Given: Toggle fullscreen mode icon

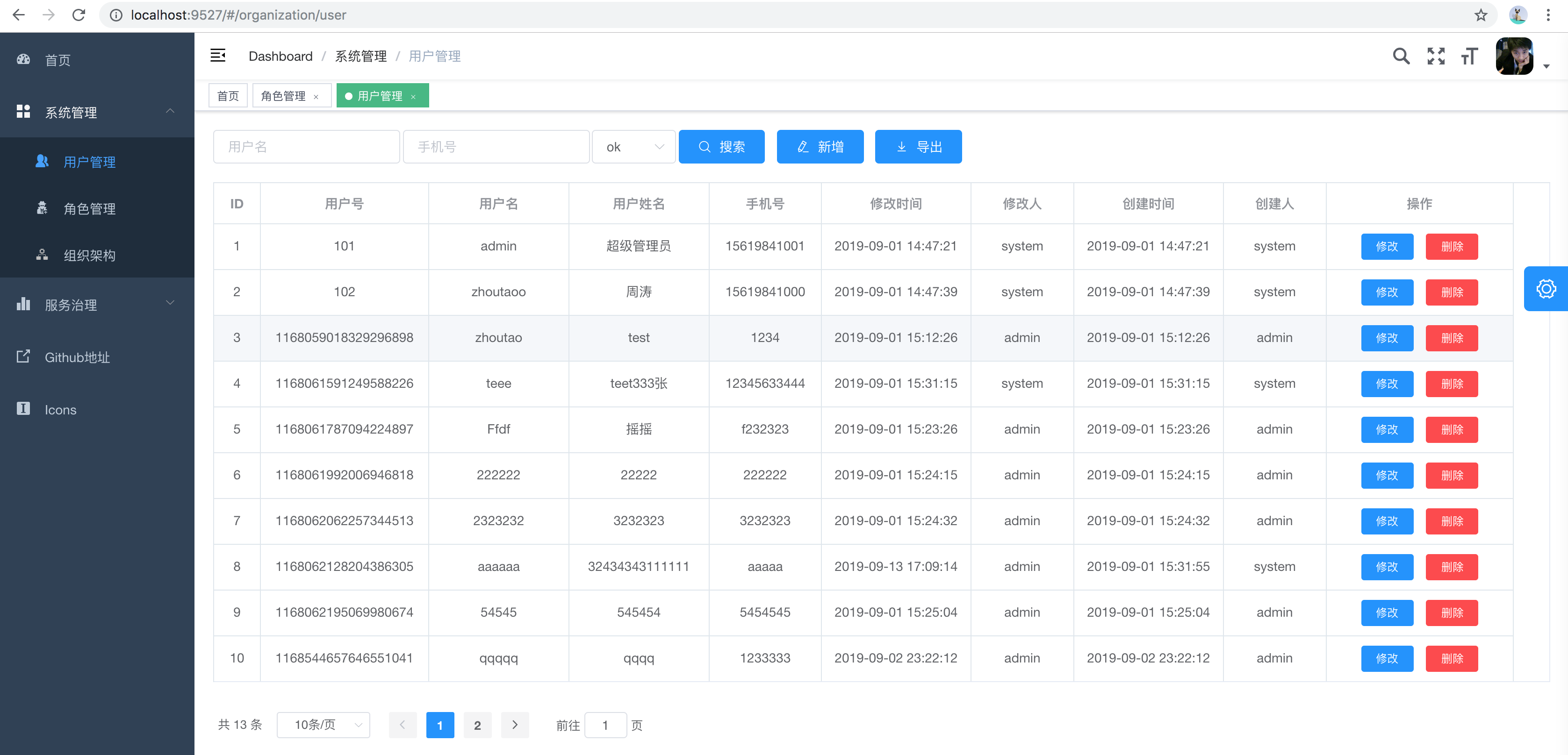Looking at the screenshot, I should point(1436,57).
